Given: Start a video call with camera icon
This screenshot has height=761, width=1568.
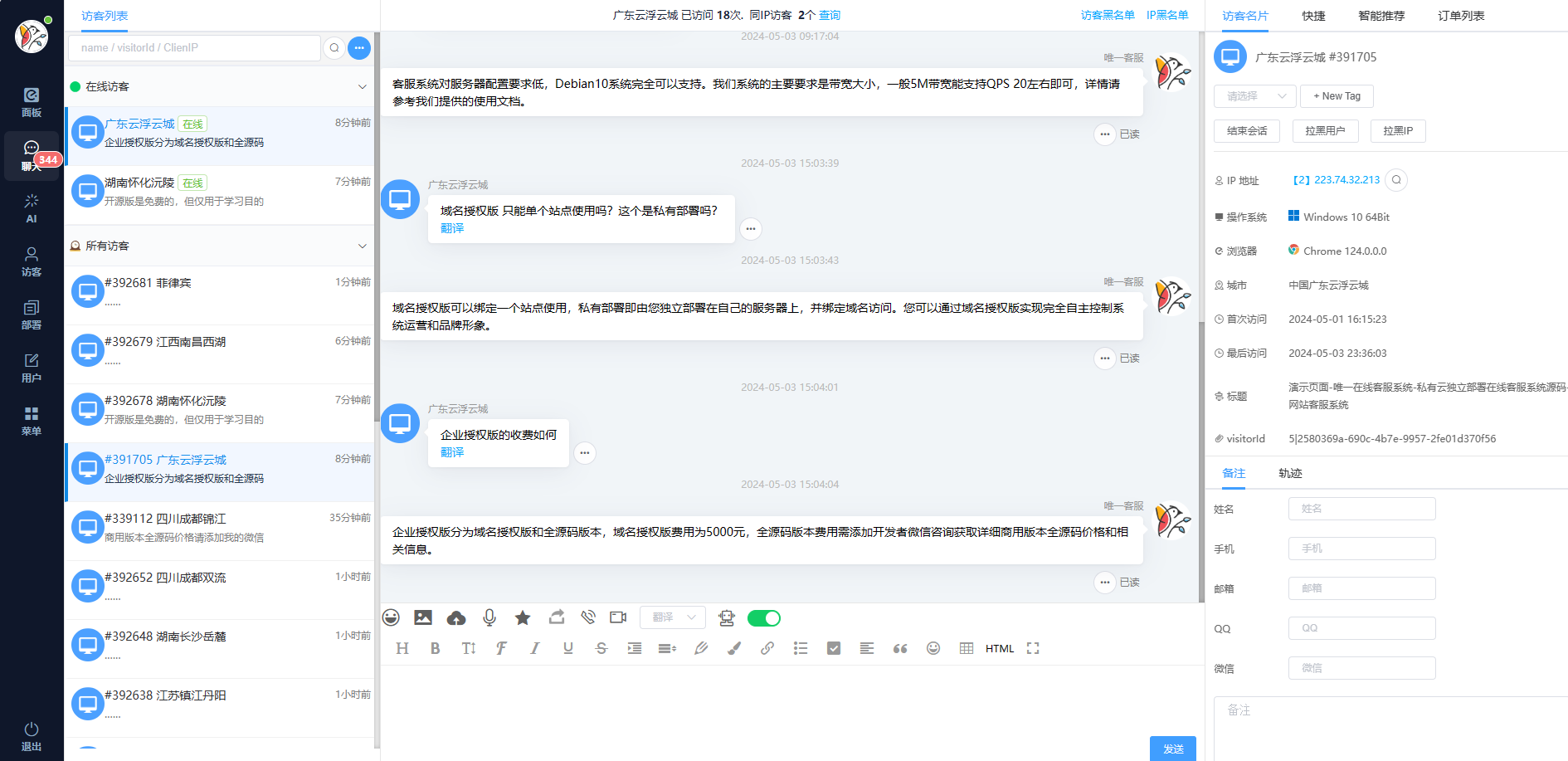Looking at the screenshot, I should click(618, 617).
